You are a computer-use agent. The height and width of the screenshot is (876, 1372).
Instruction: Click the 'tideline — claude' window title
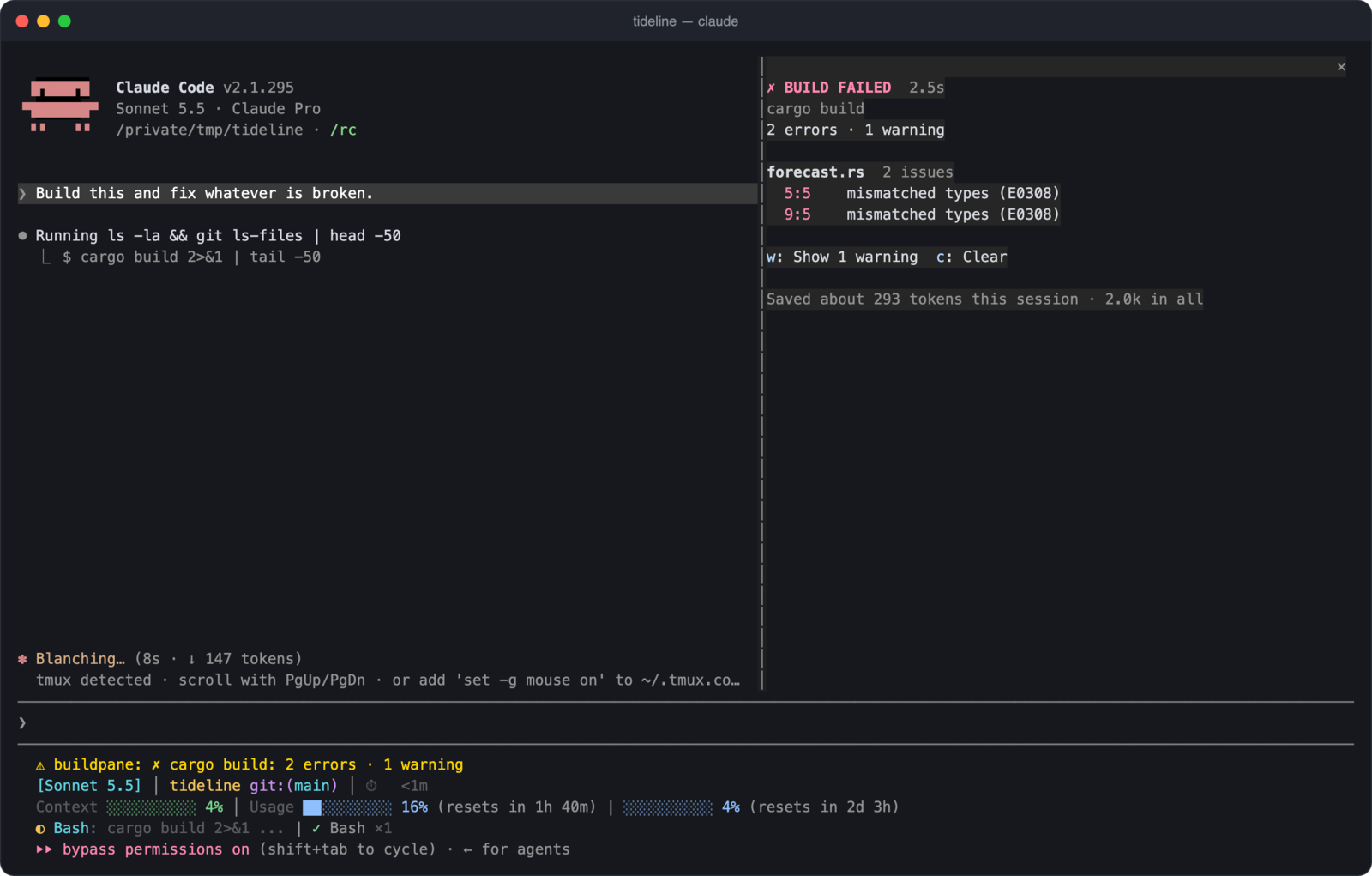click(685, 21)
